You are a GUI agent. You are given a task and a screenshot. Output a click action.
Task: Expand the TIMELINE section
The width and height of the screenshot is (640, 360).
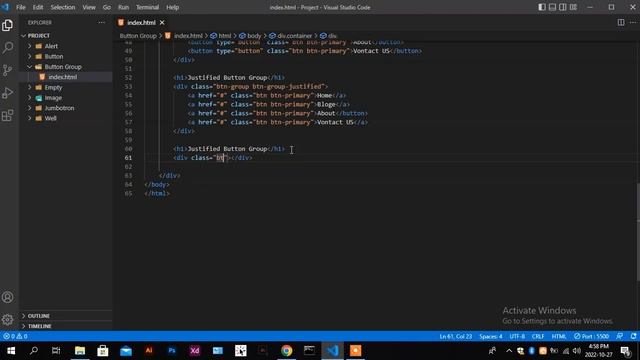pos(65,326)
